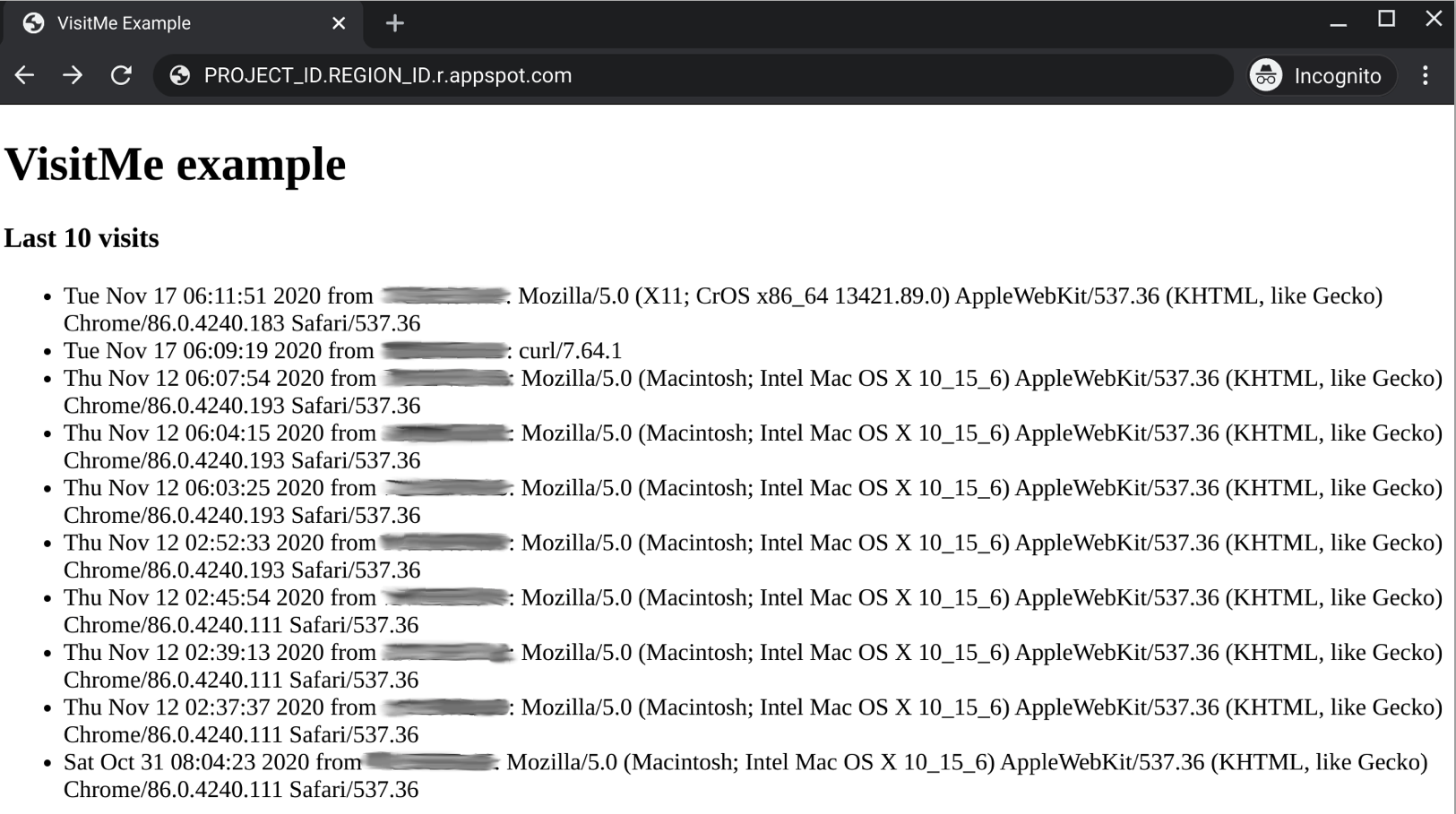Image resolution: width=1456 pixels, height=814 pixels.
Task: View site information via address bar globe
Action: tap(180, 76)
